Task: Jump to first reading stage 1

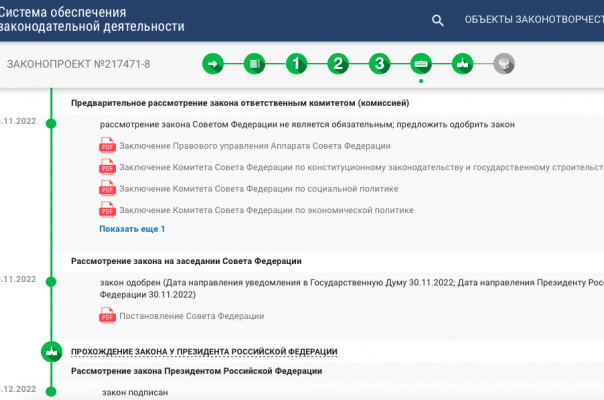Action: (x=296, y=64)
